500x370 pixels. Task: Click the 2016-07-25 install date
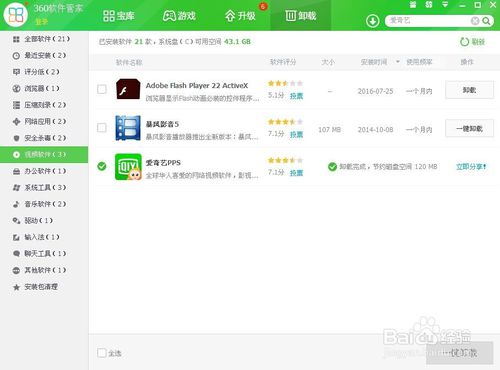click(x=375, y=91)
